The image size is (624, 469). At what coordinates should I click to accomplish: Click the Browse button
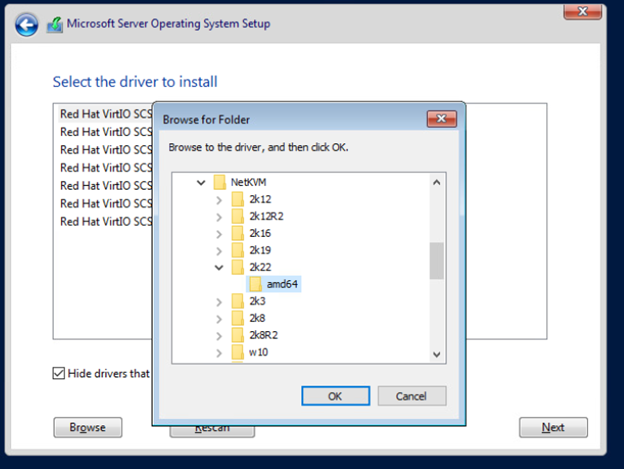click(88, 427)
